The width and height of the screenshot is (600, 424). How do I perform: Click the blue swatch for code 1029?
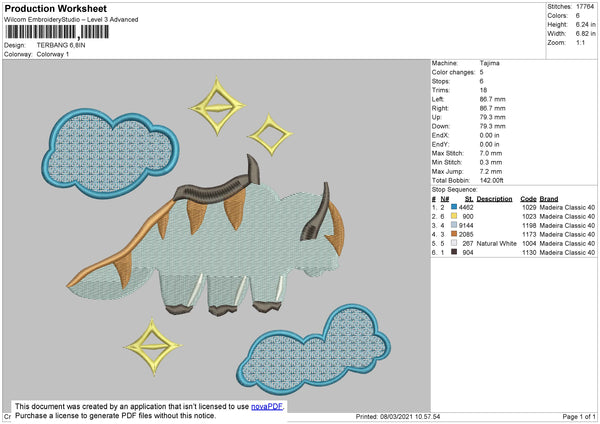pos(454,207)
